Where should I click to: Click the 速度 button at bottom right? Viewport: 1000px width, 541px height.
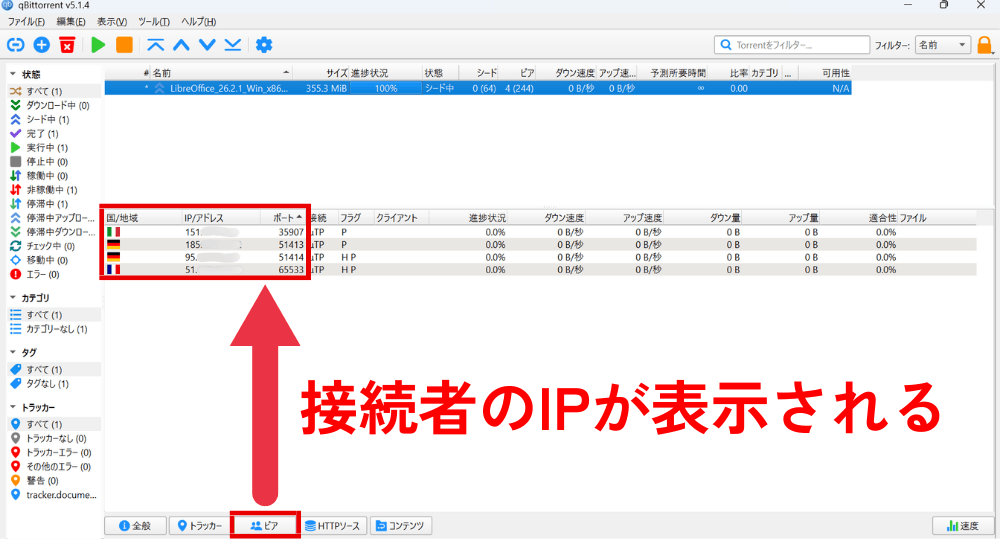point(962,525)
